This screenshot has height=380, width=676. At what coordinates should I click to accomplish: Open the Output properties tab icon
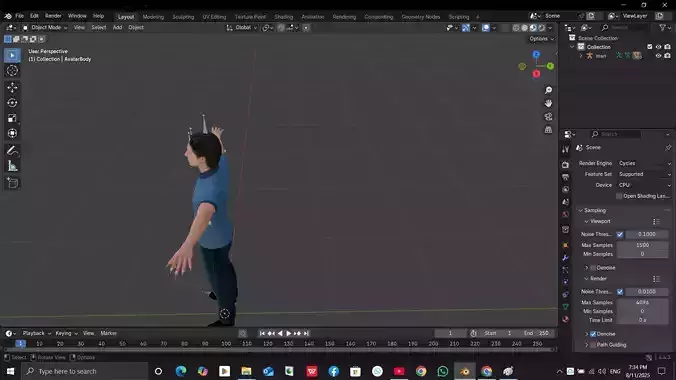565,177
